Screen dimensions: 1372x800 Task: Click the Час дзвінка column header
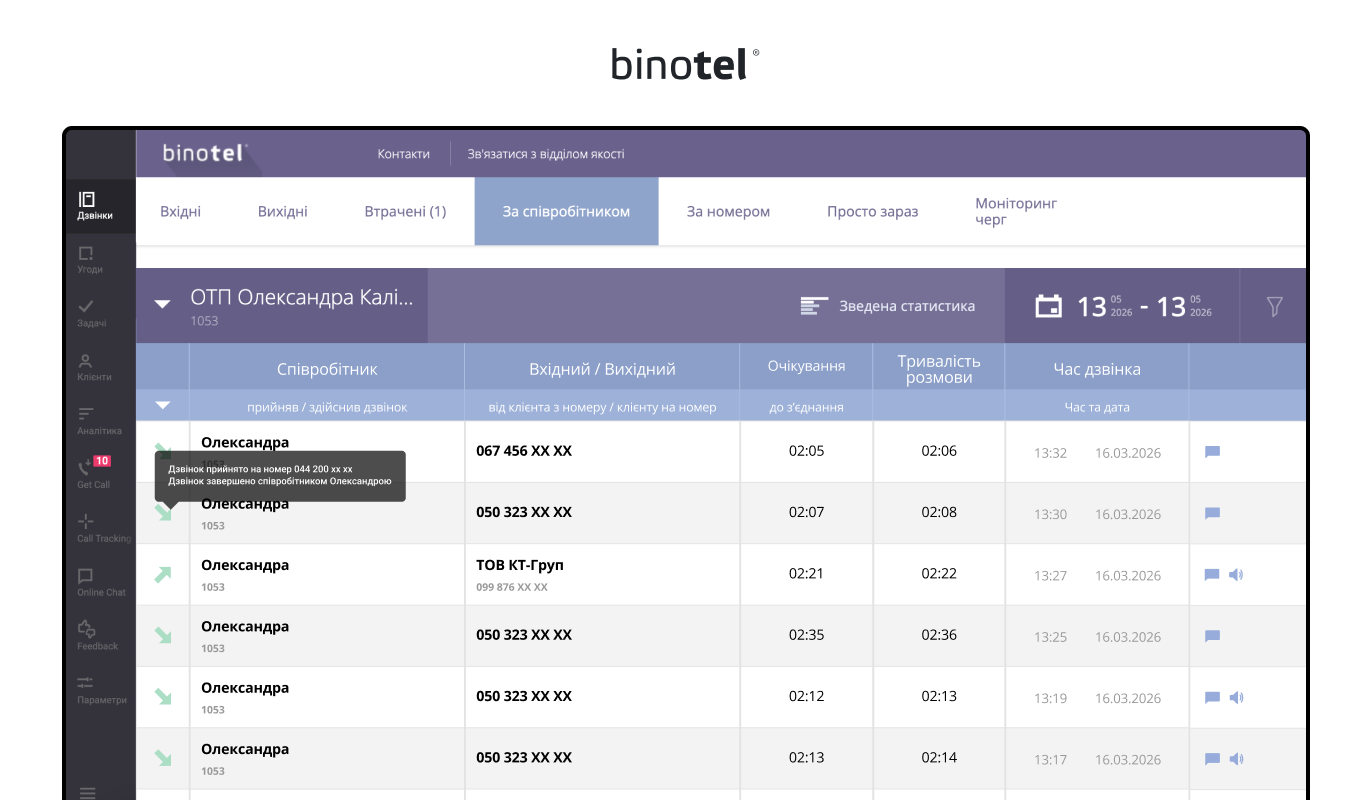pos(1097,368)
